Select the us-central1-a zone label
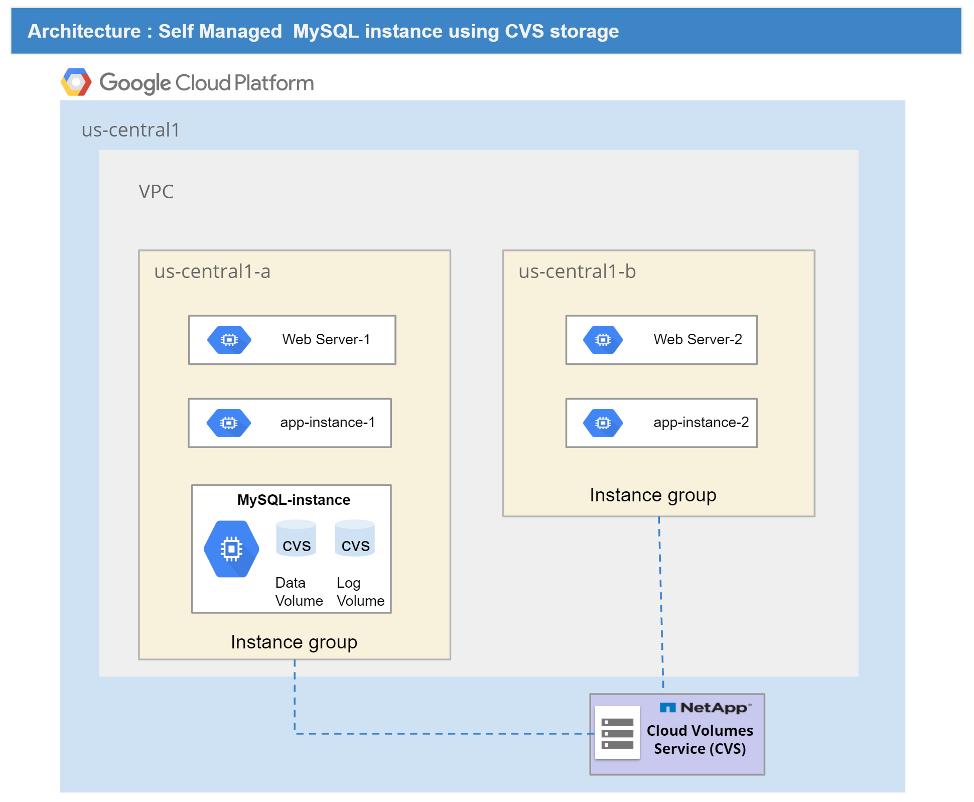The height and width of the screenshot is (802, 974). (x=212, y=272)
